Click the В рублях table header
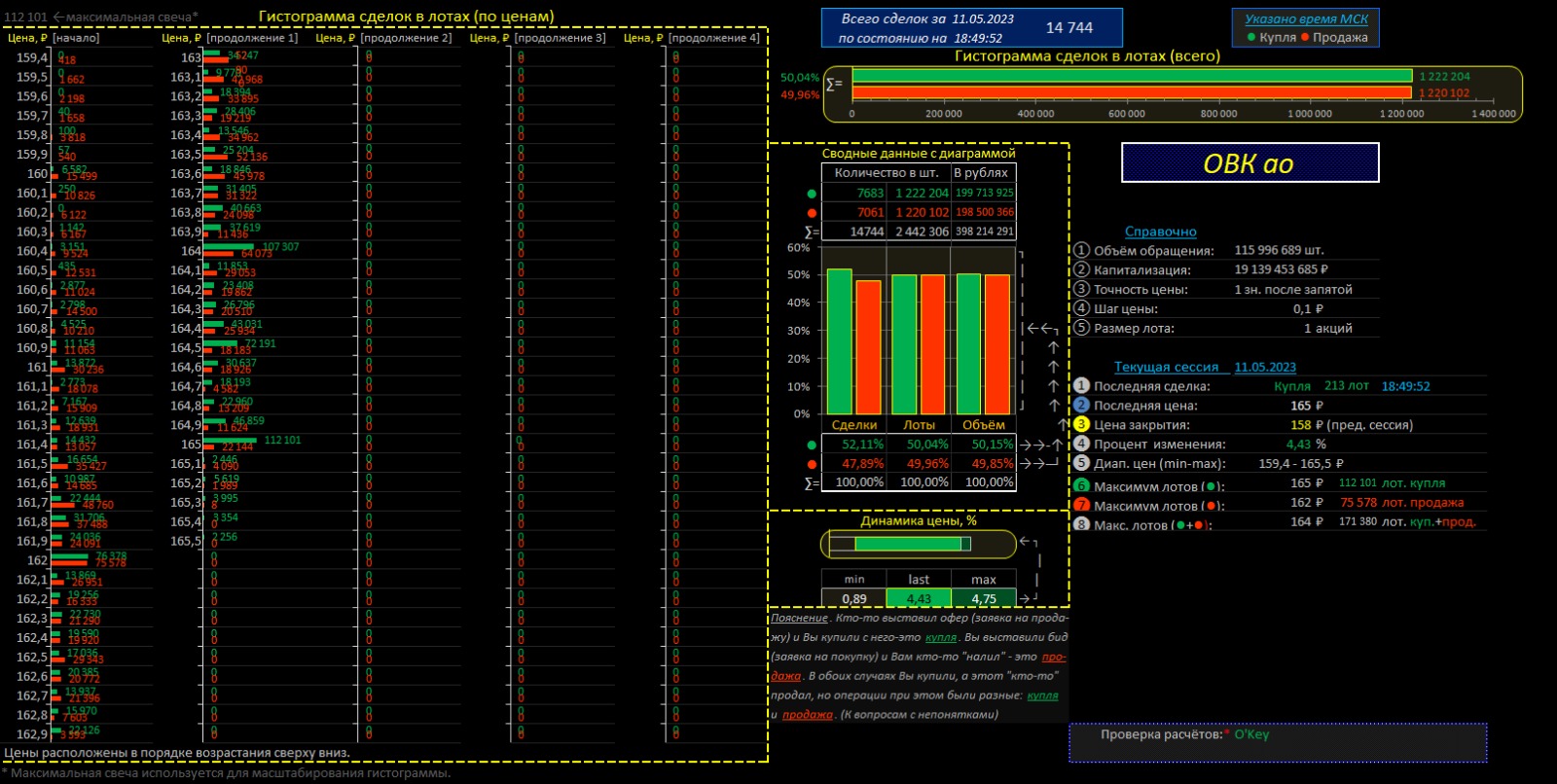The image size is (1557, 784). [x=983, y=172]
